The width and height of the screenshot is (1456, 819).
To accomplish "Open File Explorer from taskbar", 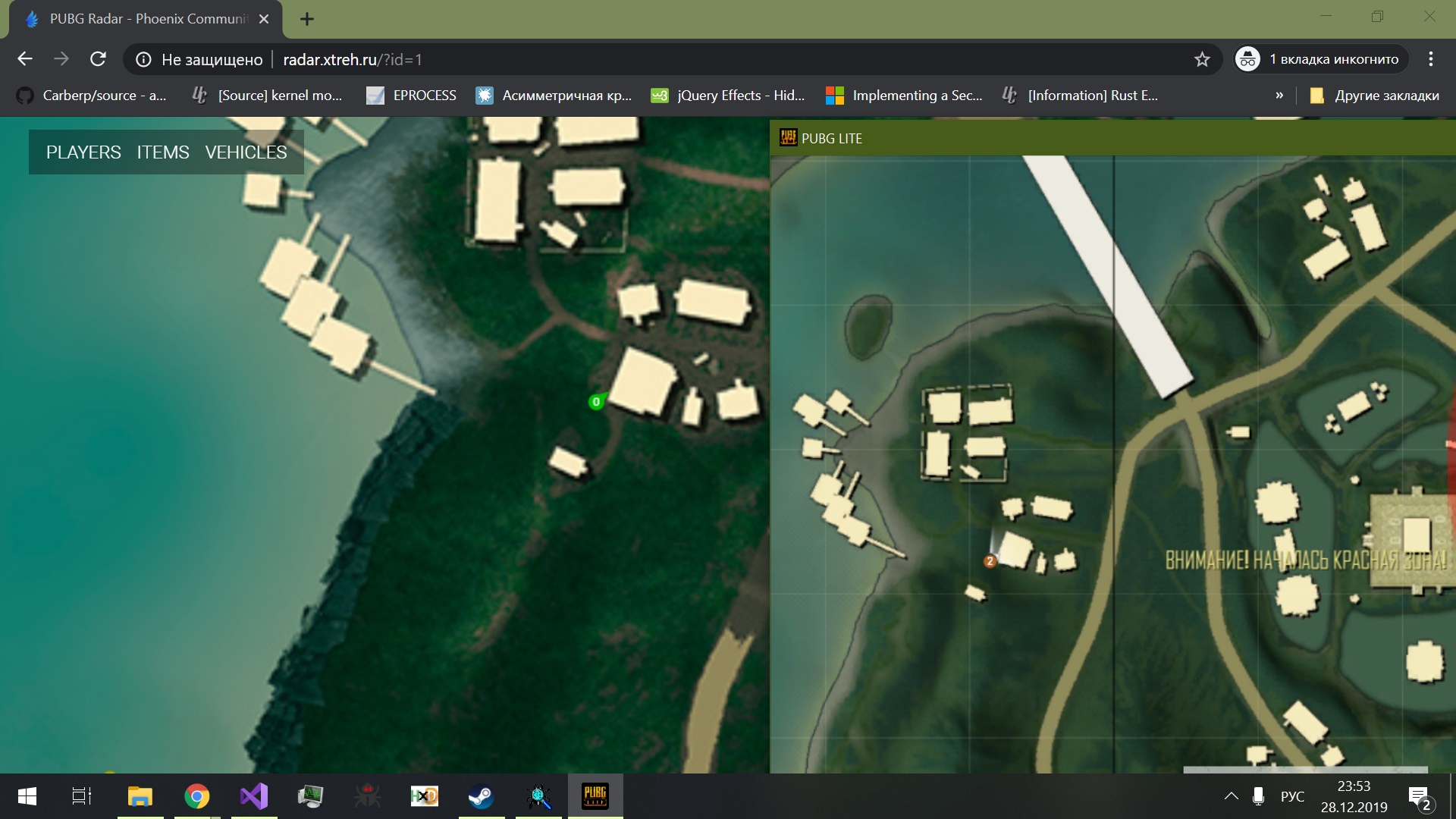I will (140, 796).
